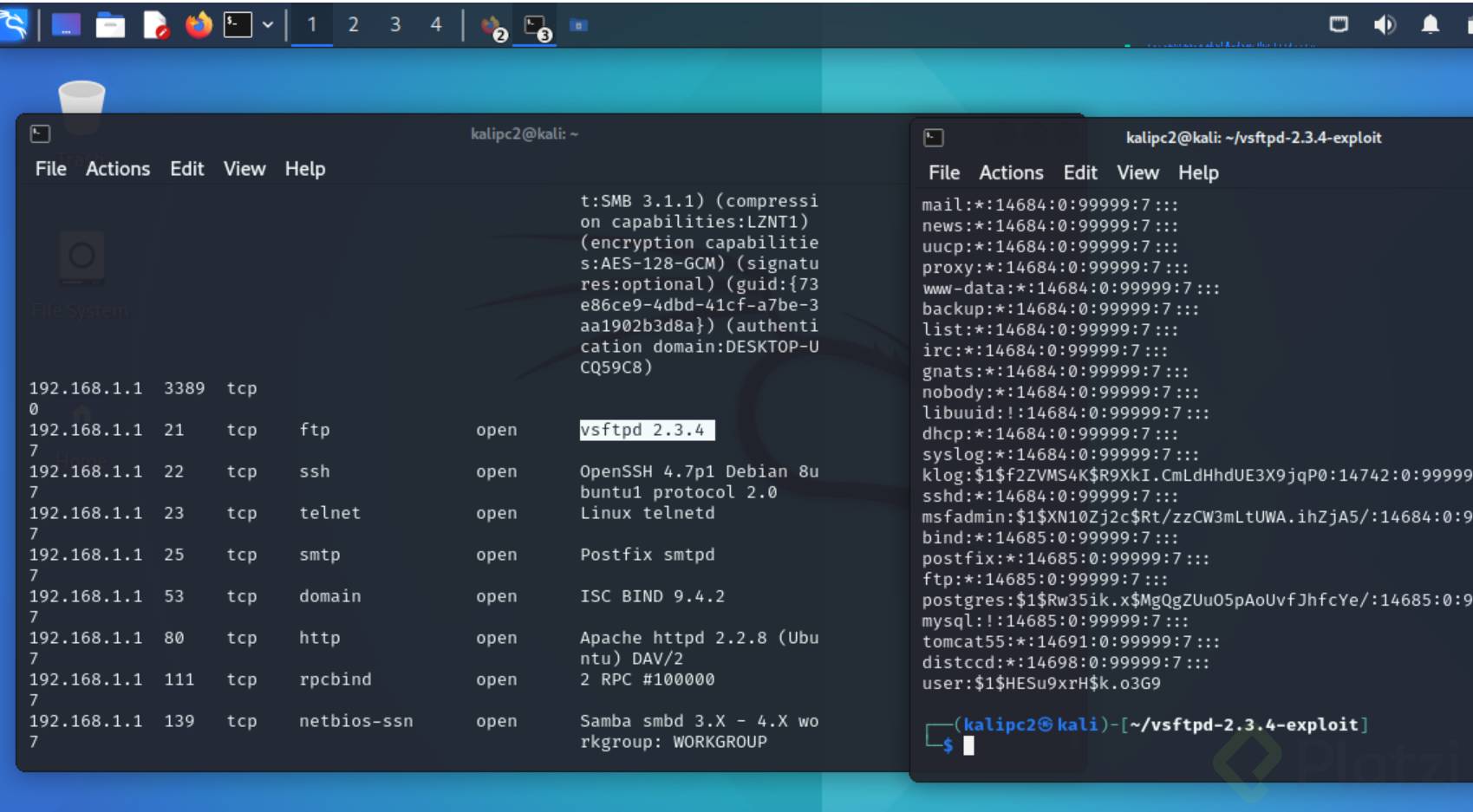Open View menu in the kalipc2@kali: ~ terminal
The height and width of the screenshot is (812, 1473).
pyautogui.click(x=244, y=169)
